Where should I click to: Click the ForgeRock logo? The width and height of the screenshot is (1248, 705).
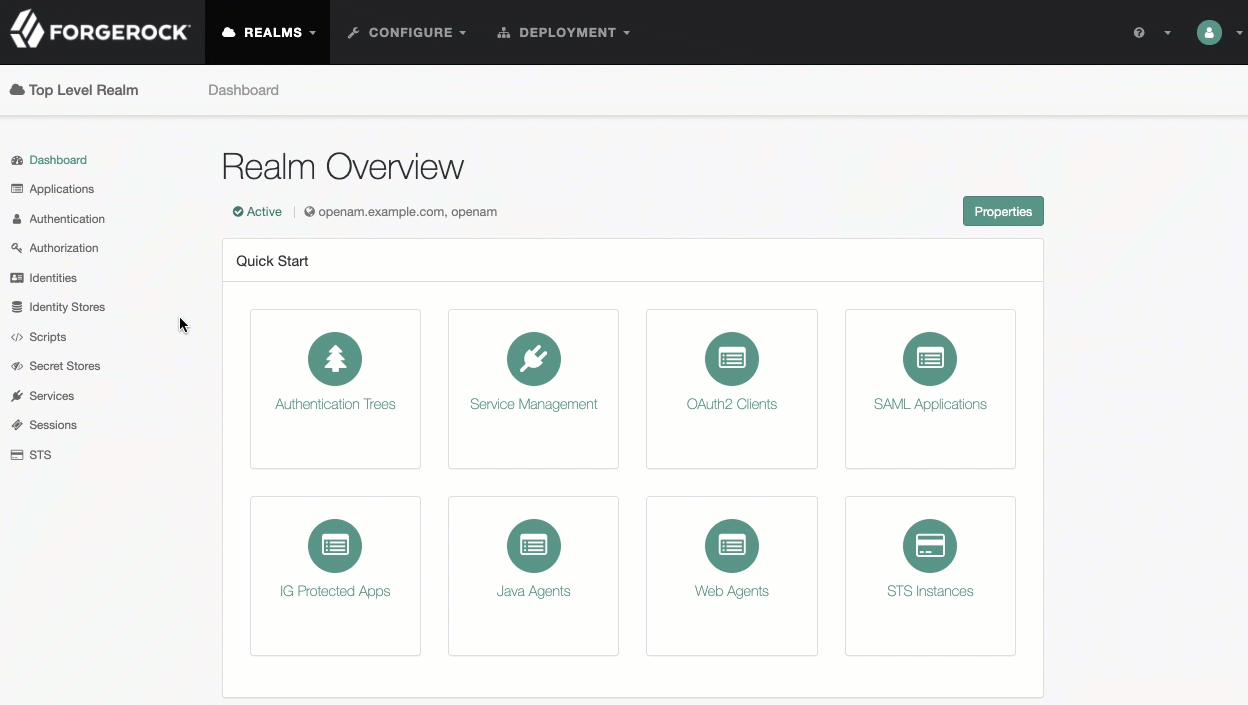[x=100, y=31]
